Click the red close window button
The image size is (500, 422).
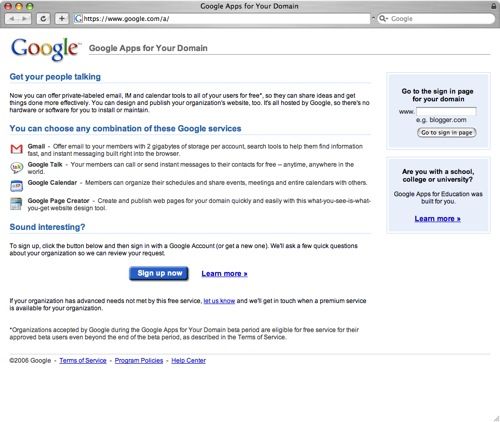(x=8, y=6)
